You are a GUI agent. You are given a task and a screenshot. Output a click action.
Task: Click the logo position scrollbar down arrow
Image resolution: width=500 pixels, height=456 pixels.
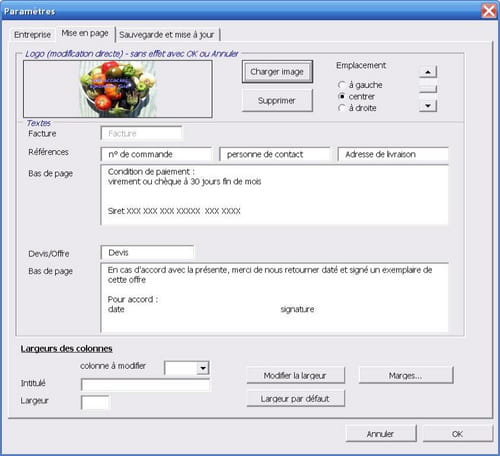(428, 106)
